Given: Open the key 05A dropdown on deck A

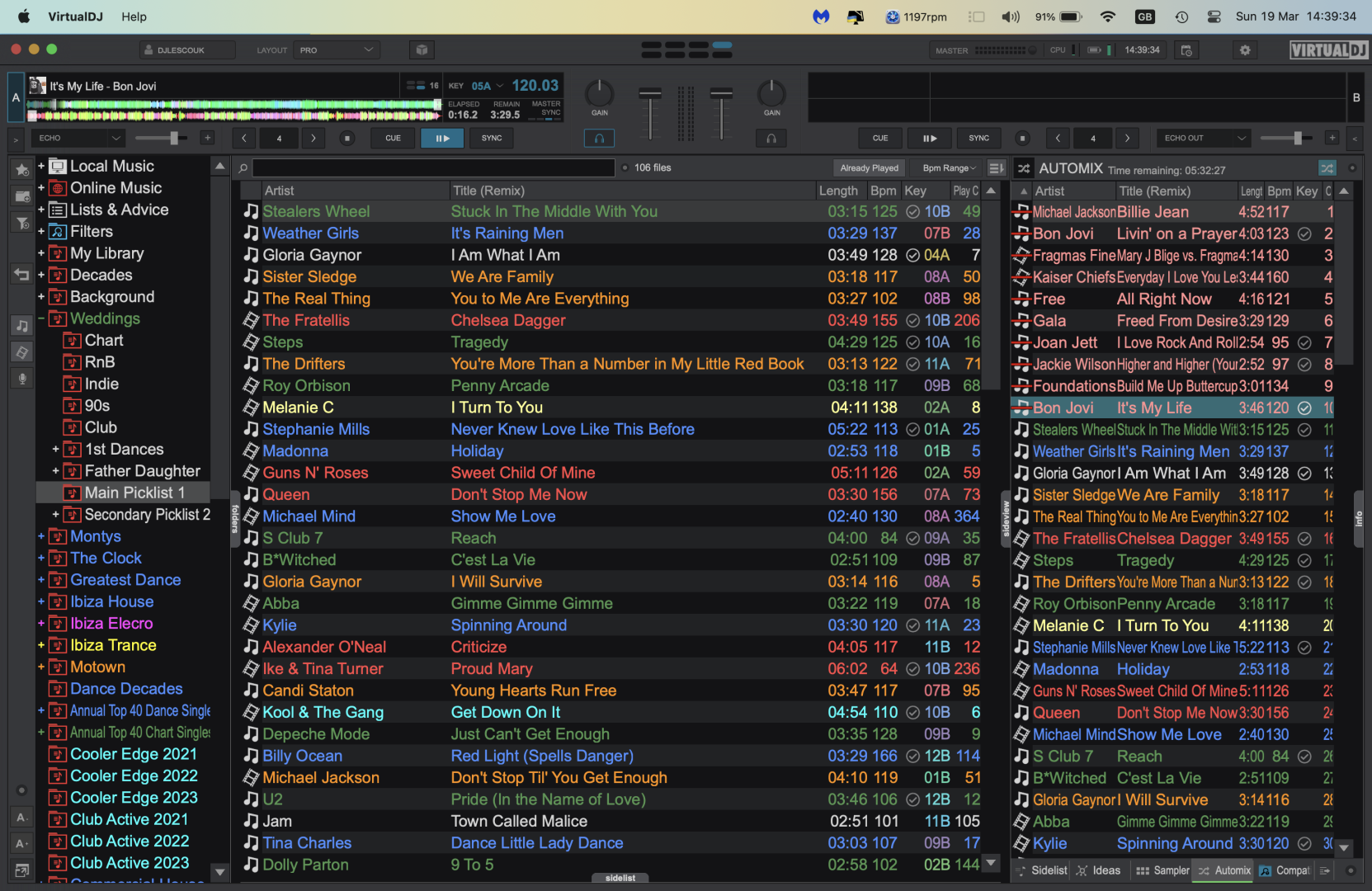Looking at the screenshot, I should [487, 86].
